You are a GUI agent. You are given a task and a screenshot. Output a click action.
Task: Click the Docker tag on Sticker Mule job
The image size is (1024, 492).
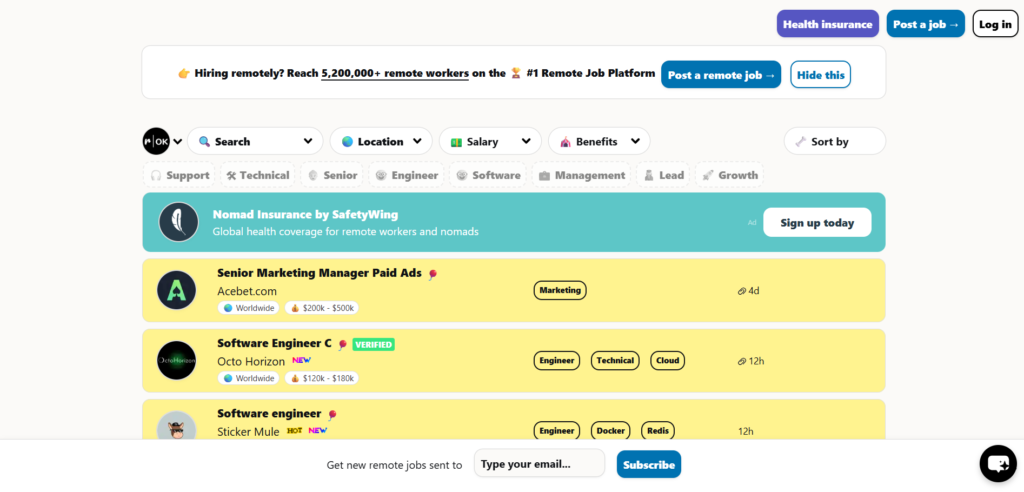[611, 431]
